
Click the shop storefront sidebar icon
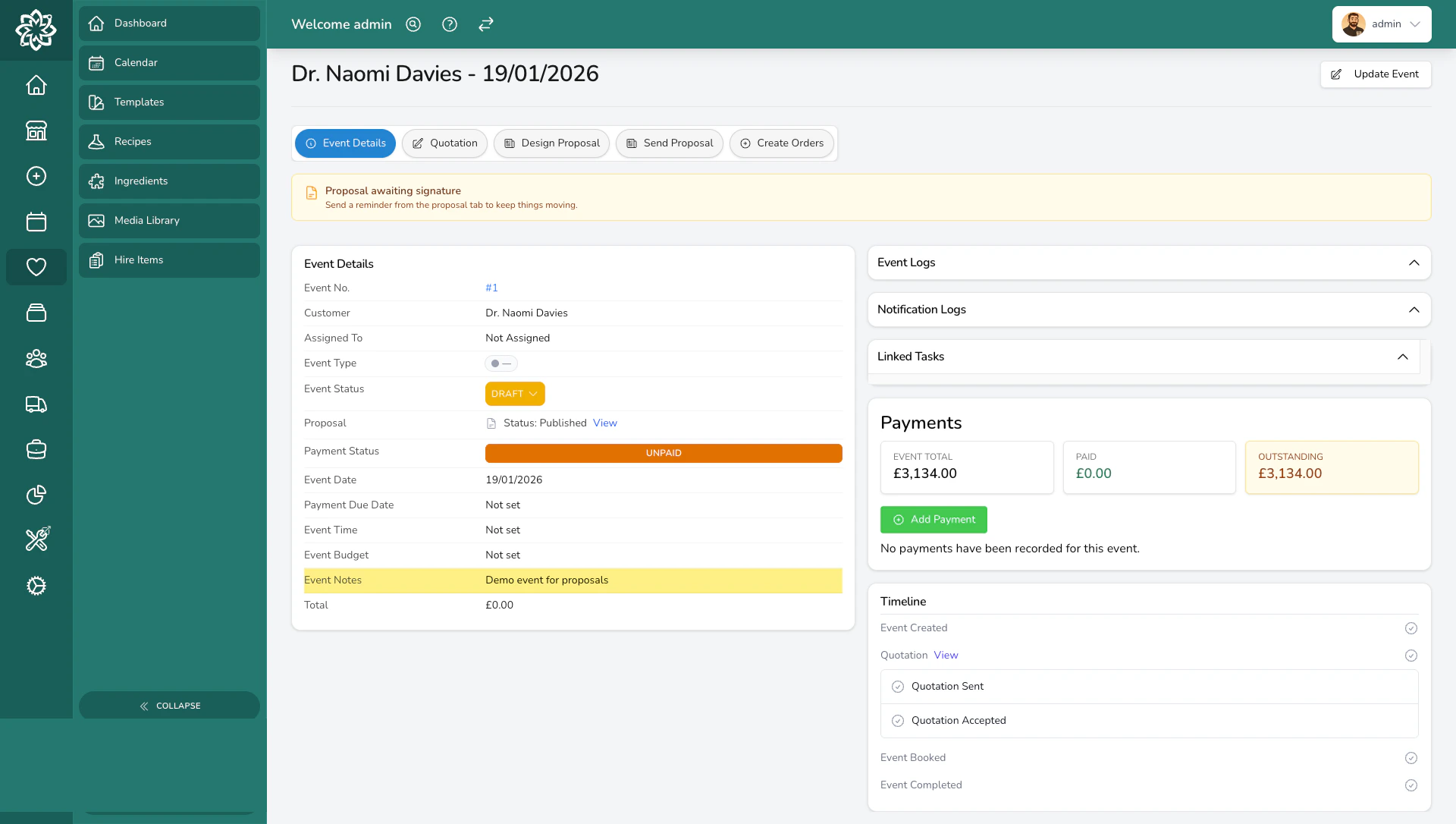36,131
